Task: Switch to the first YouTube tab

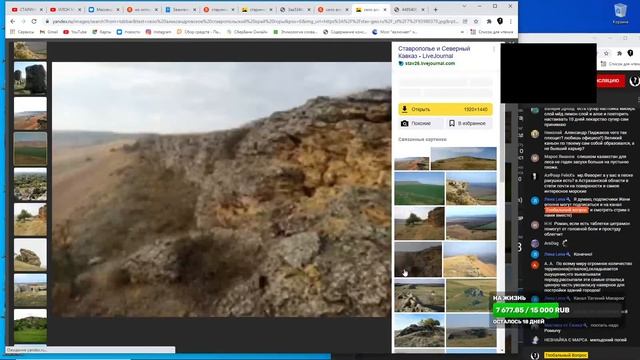Action: point(27,9)
